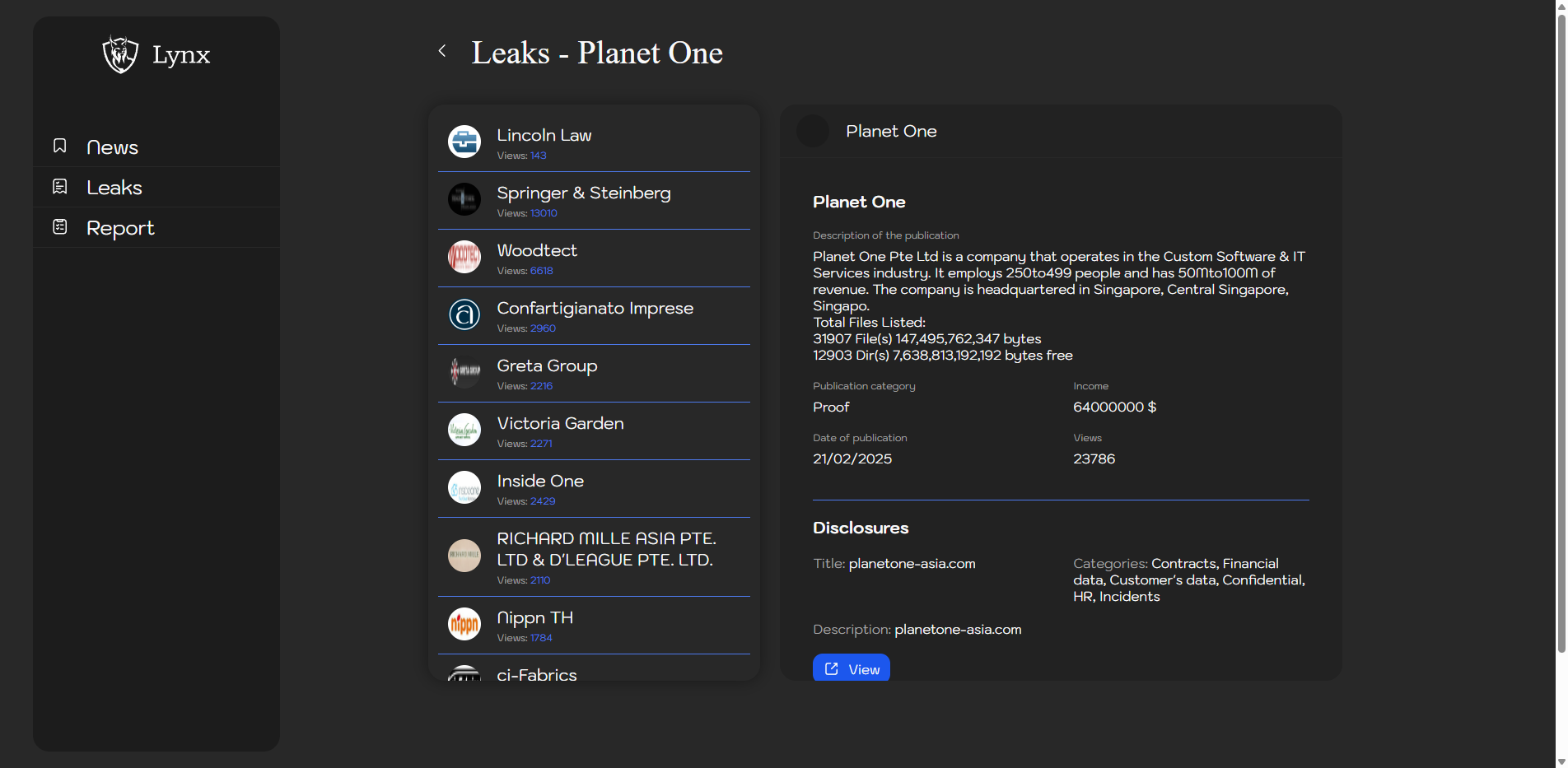Click the page's vertical scrollbar thumb
The image size is (1568, 768).
tap(1561, 329)
